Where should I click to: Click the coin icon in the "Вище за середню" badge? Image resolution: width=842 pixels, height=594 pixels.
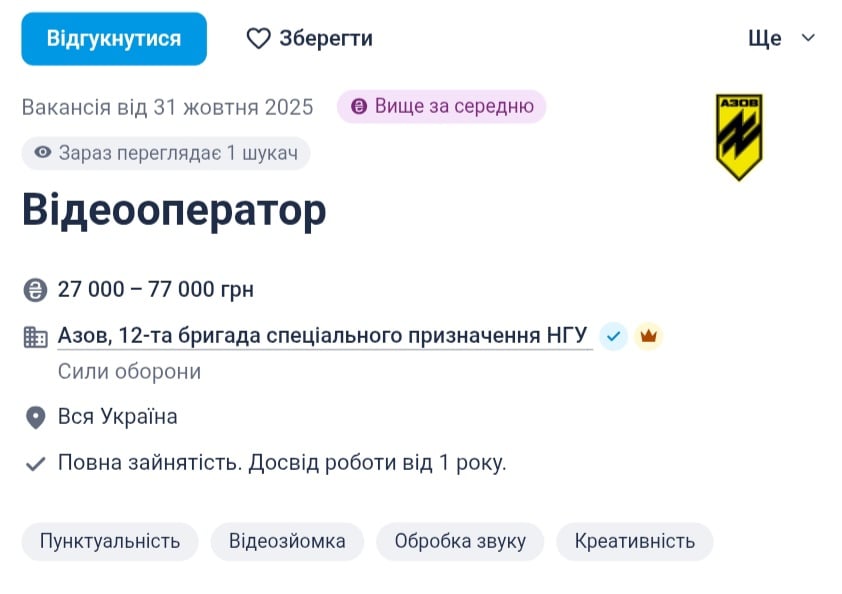[358, 105]
